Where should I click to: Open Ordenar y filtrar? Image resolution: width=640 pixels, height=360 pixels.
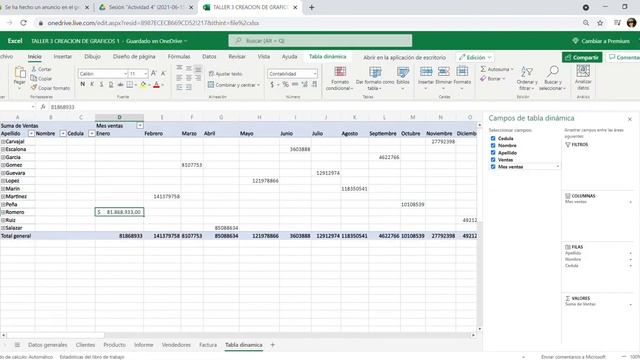pos(527,78)
